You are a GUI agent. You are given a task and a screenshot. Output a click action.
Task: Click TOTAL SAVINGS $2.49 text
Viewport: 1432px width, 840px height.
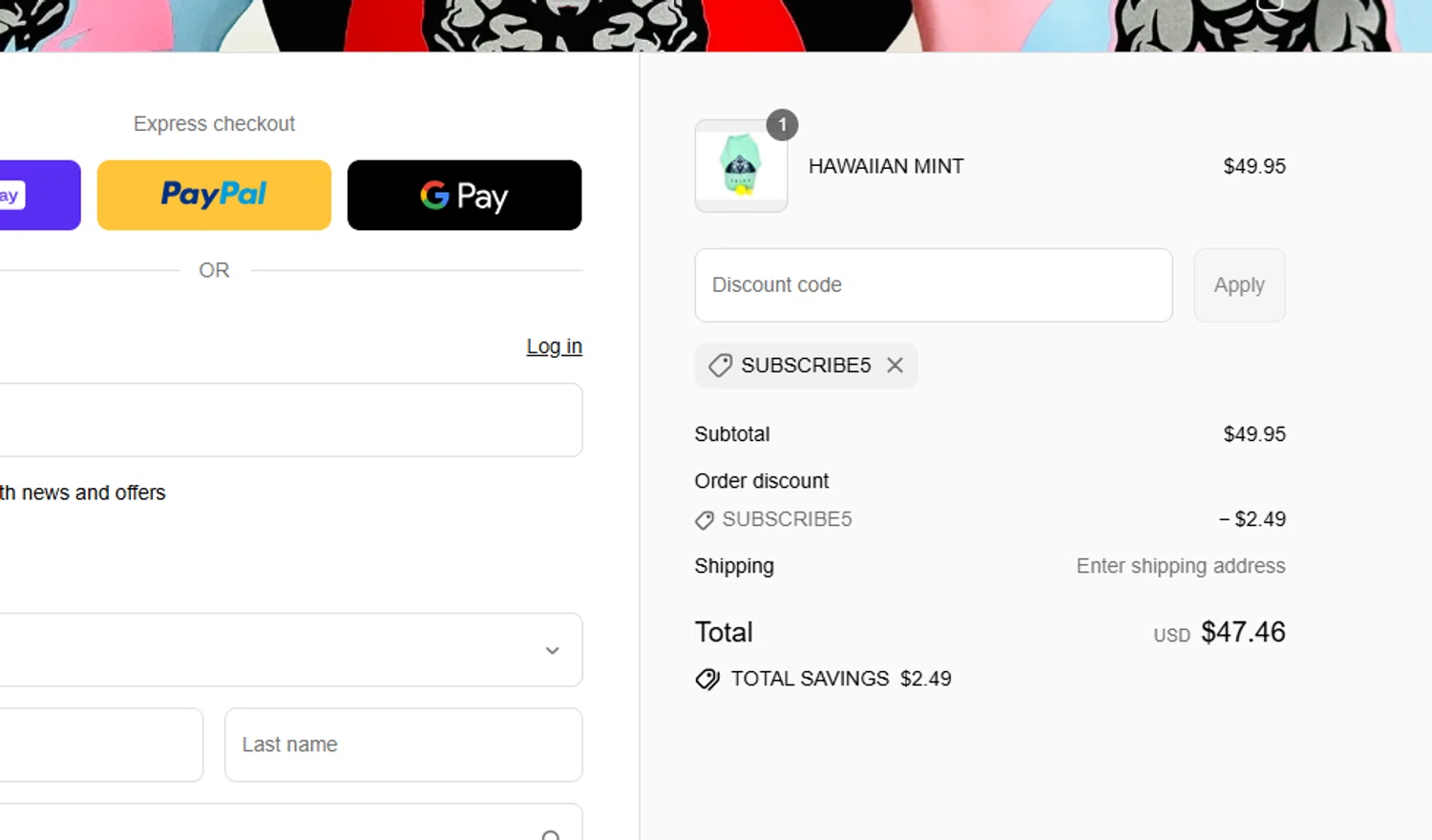click(841, 679)
